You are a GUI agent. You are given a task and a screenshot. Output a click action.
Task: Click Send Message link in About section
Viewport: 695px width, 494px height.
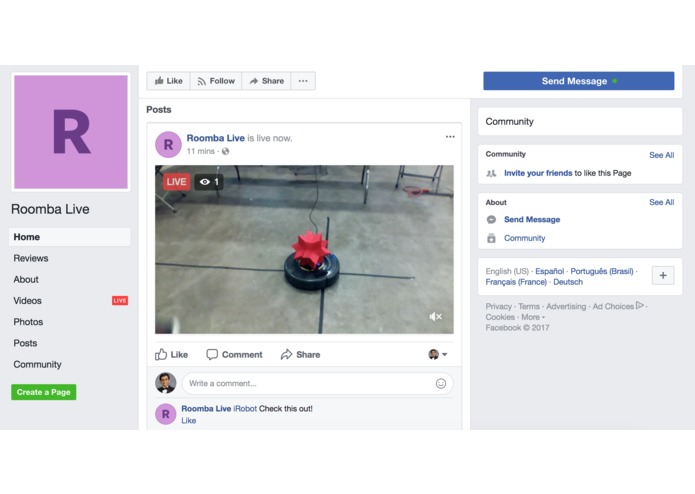click(x=532, y=219)
